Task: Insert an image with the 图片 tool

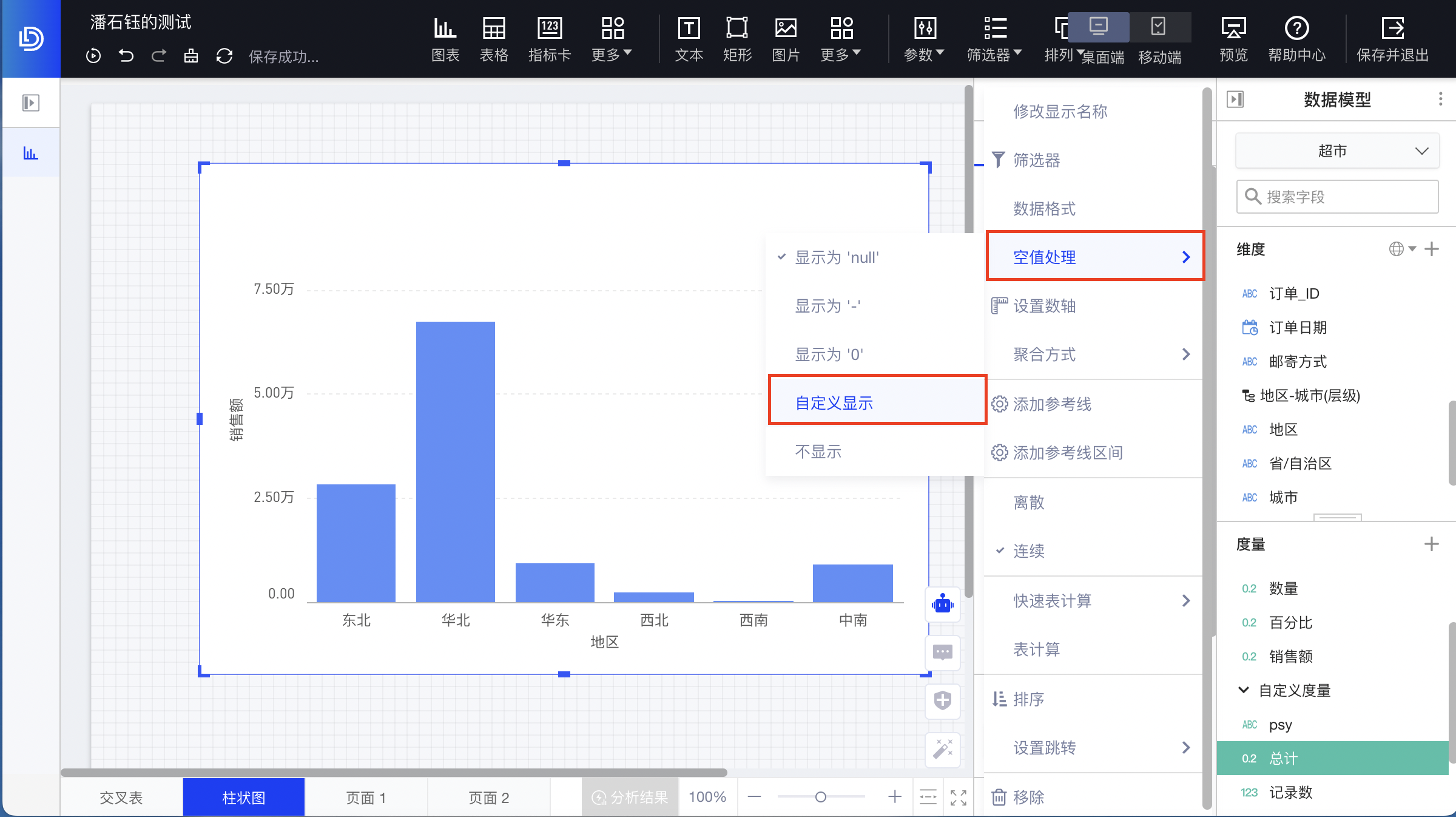Action: (786, 38)
